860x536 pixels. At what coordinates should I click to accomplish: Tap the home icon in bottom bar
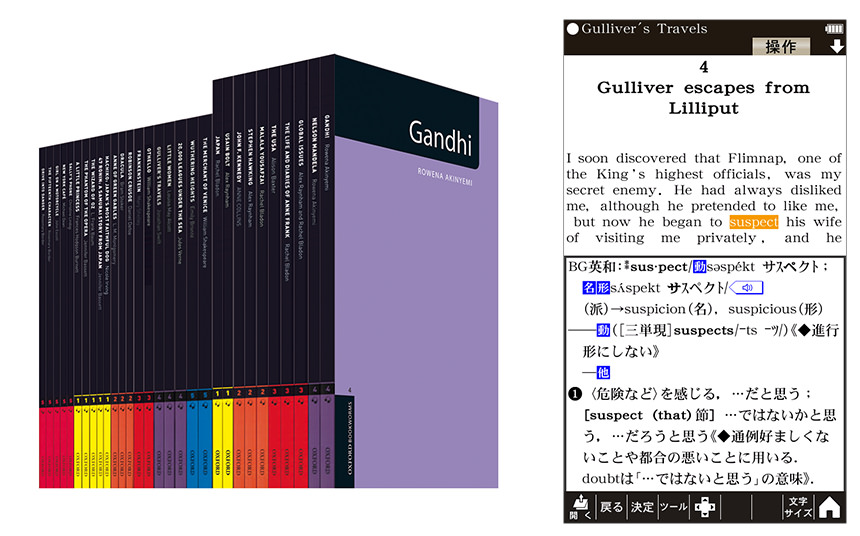(x=829, y=507)
